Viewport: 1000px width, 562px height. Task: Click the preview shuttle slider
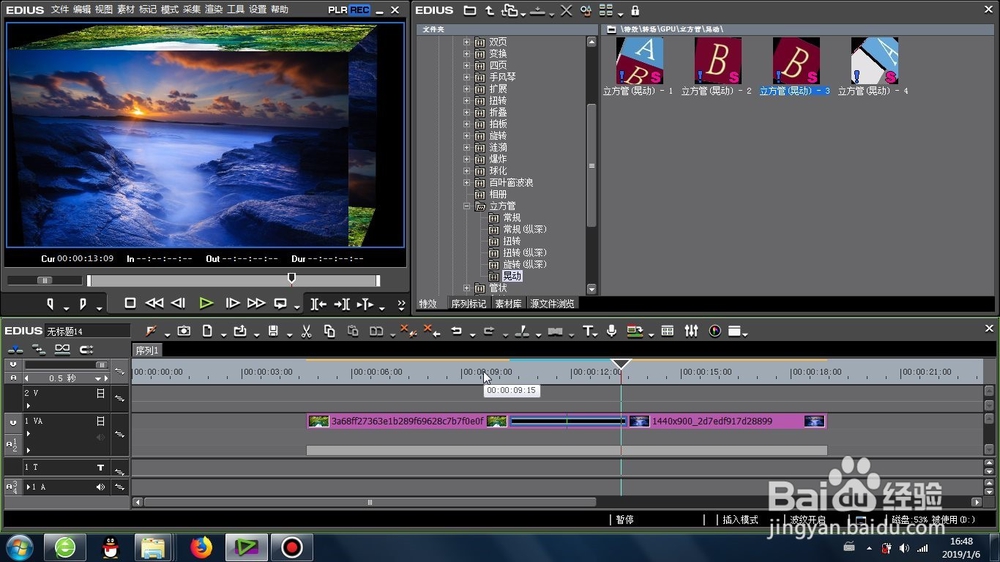[45, 280]
